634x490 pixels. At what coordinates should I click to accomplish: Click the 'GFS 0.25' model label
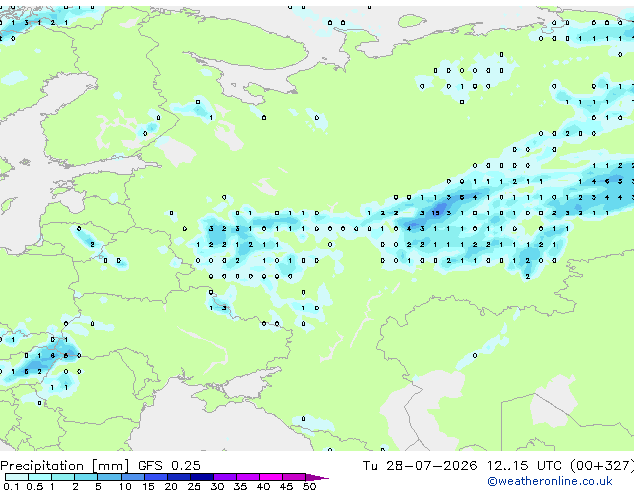[169, 466]
